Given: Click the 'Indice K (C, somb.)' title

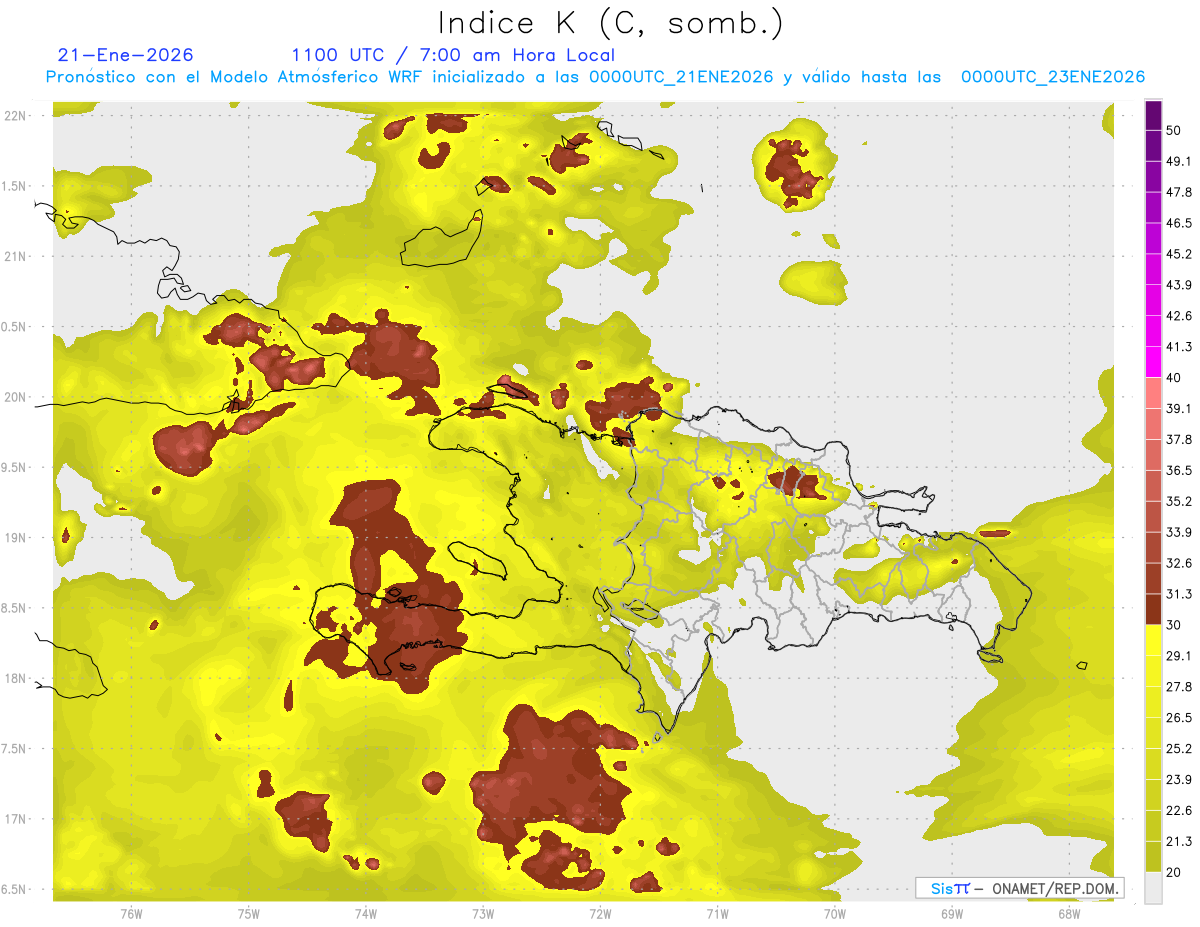Looking at the screenshot, I should pos(610,23).
